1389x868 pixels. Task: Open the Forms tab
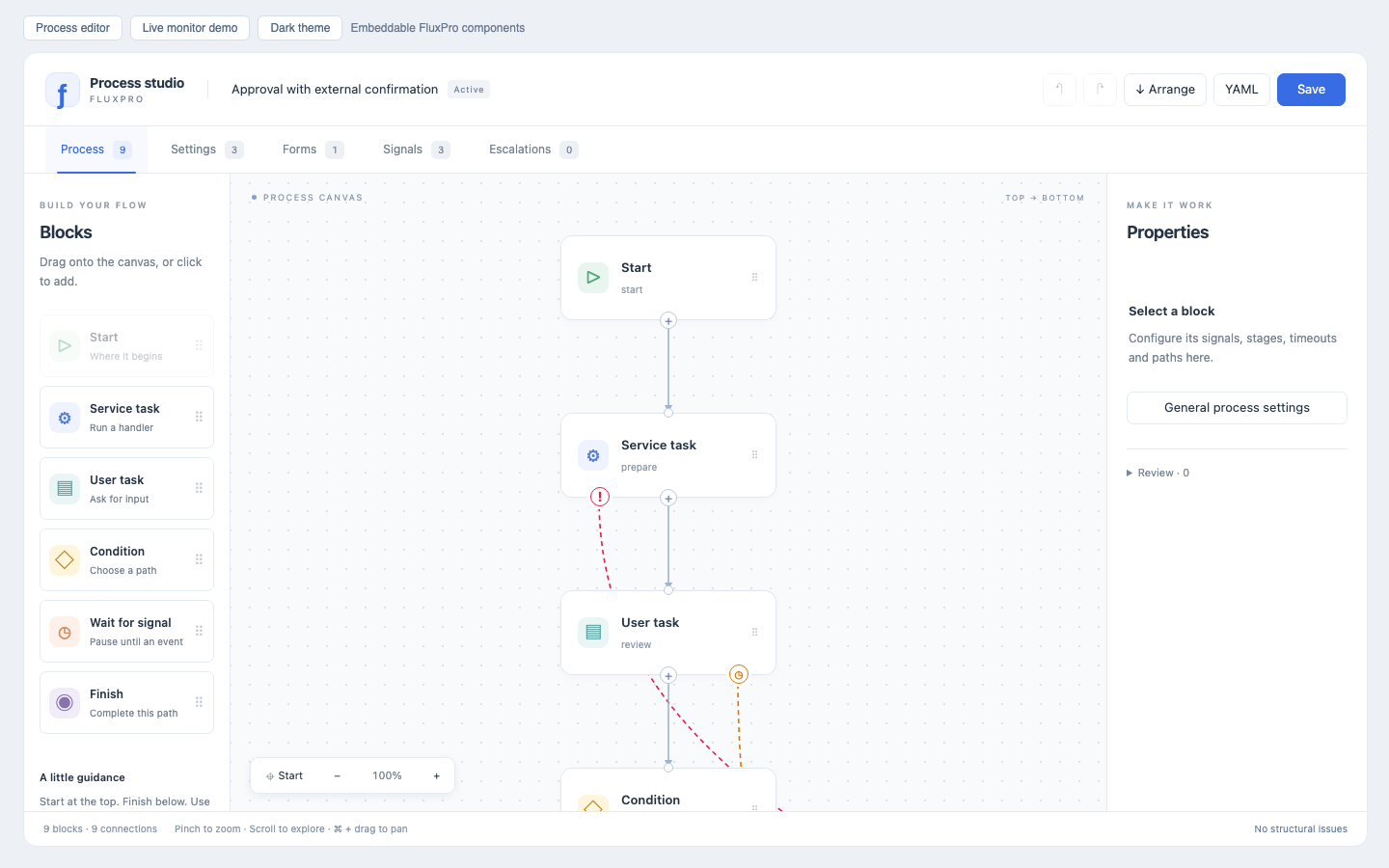tap(313, 149)
